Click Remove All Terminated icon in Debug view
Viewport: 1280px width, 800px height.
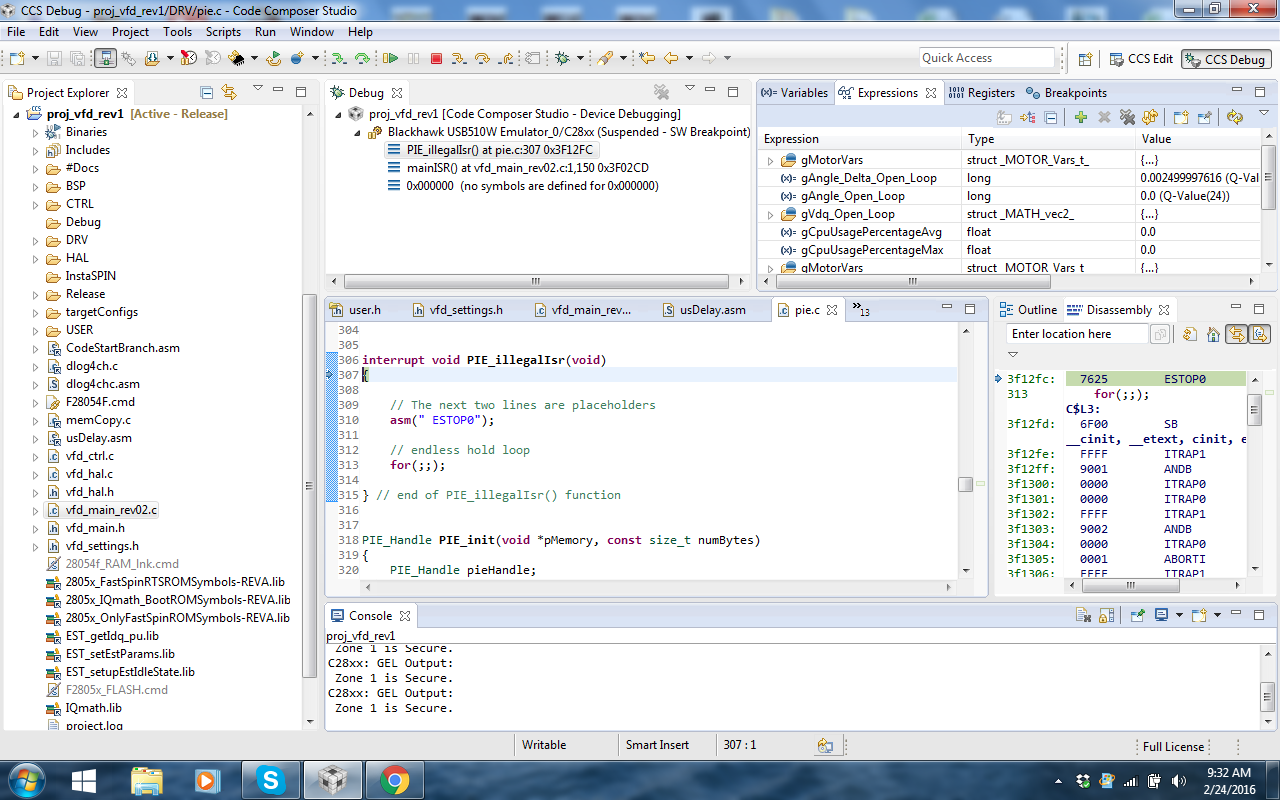661,92
